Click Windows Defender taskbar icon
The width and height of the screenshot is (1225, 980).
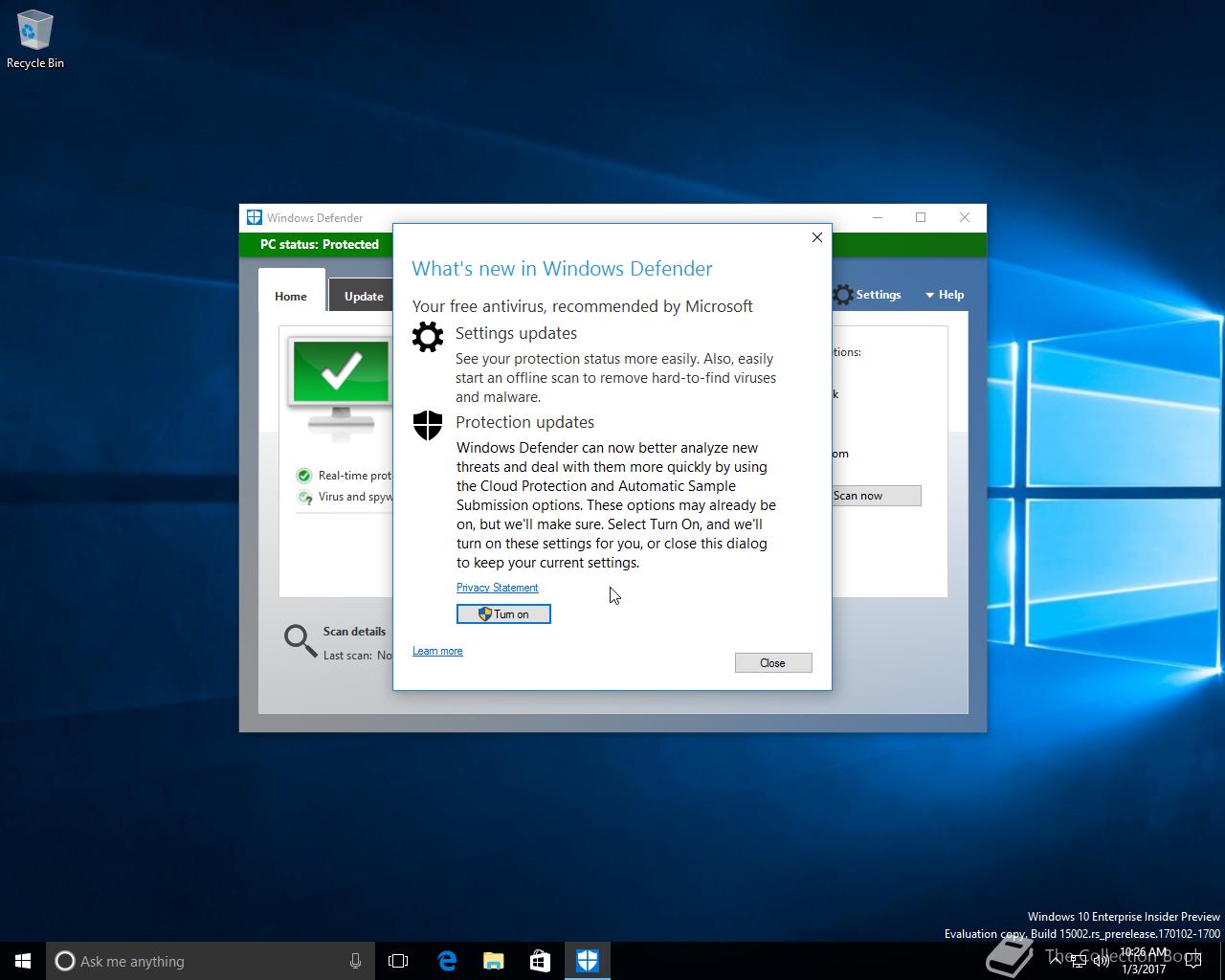click(587, 961)
